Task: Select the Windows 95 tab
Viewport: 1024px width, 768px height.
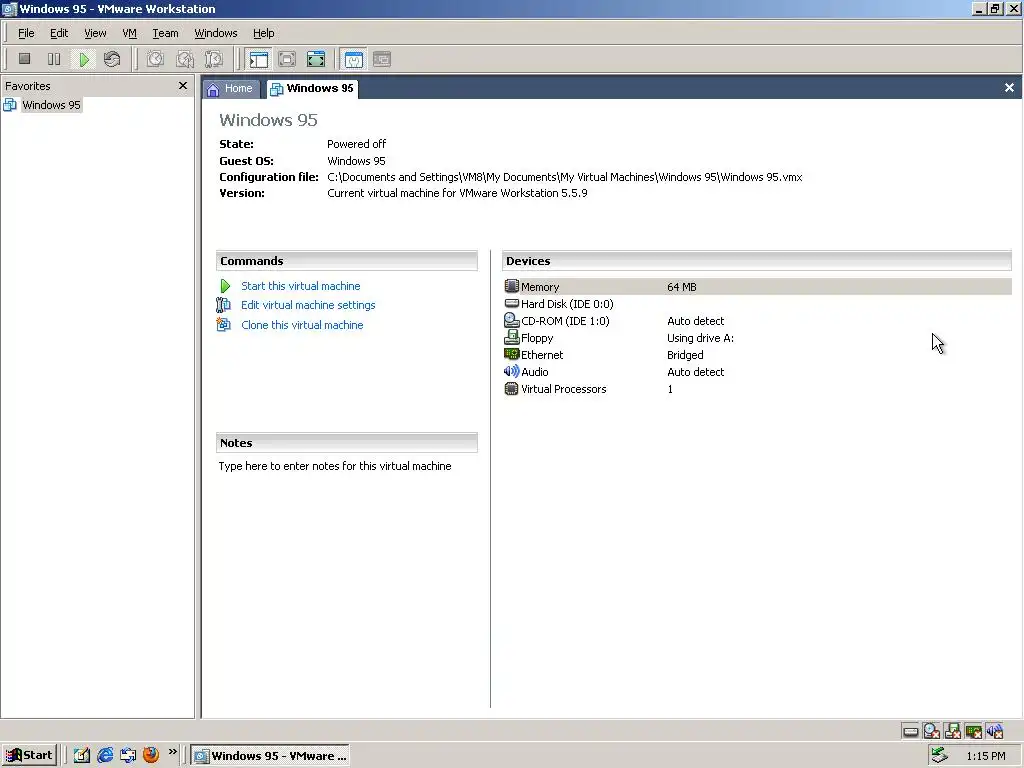Action: (312, 89)
